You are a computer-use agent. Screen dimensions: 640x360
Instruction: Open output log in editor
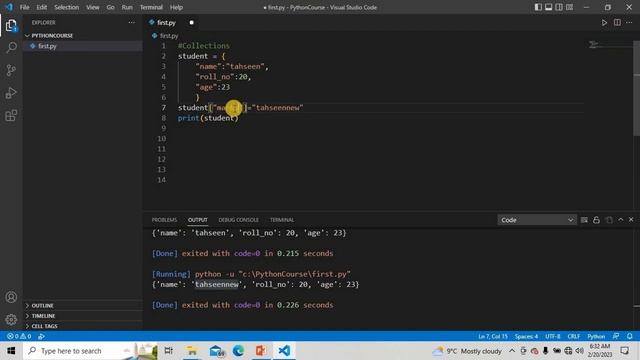click(609, 220)
